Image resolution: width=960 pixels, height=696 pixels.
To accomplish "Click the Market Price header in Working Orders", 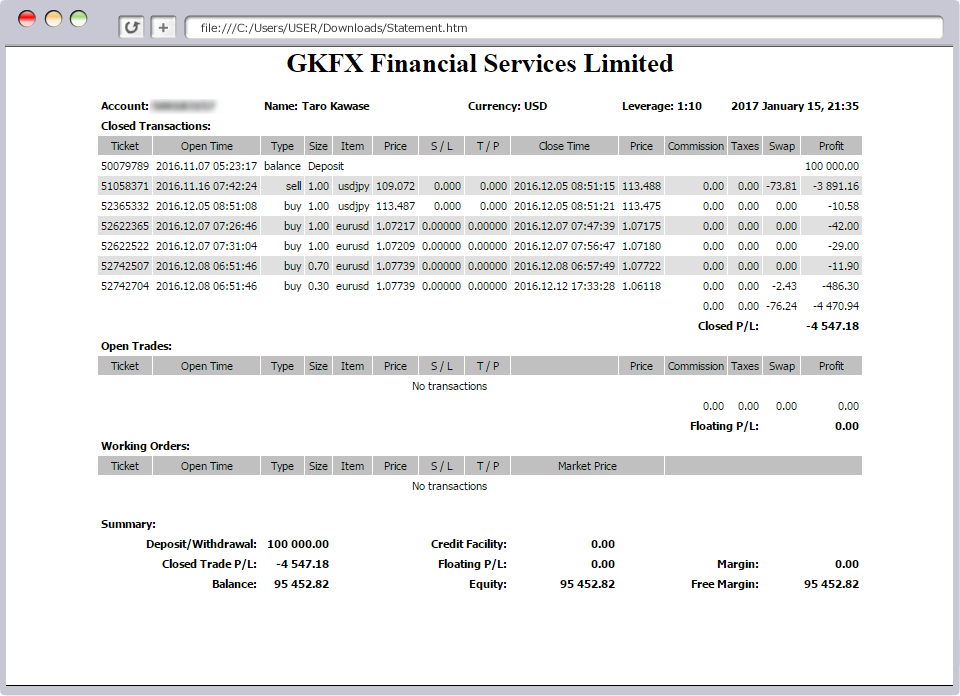I will 587,466.
